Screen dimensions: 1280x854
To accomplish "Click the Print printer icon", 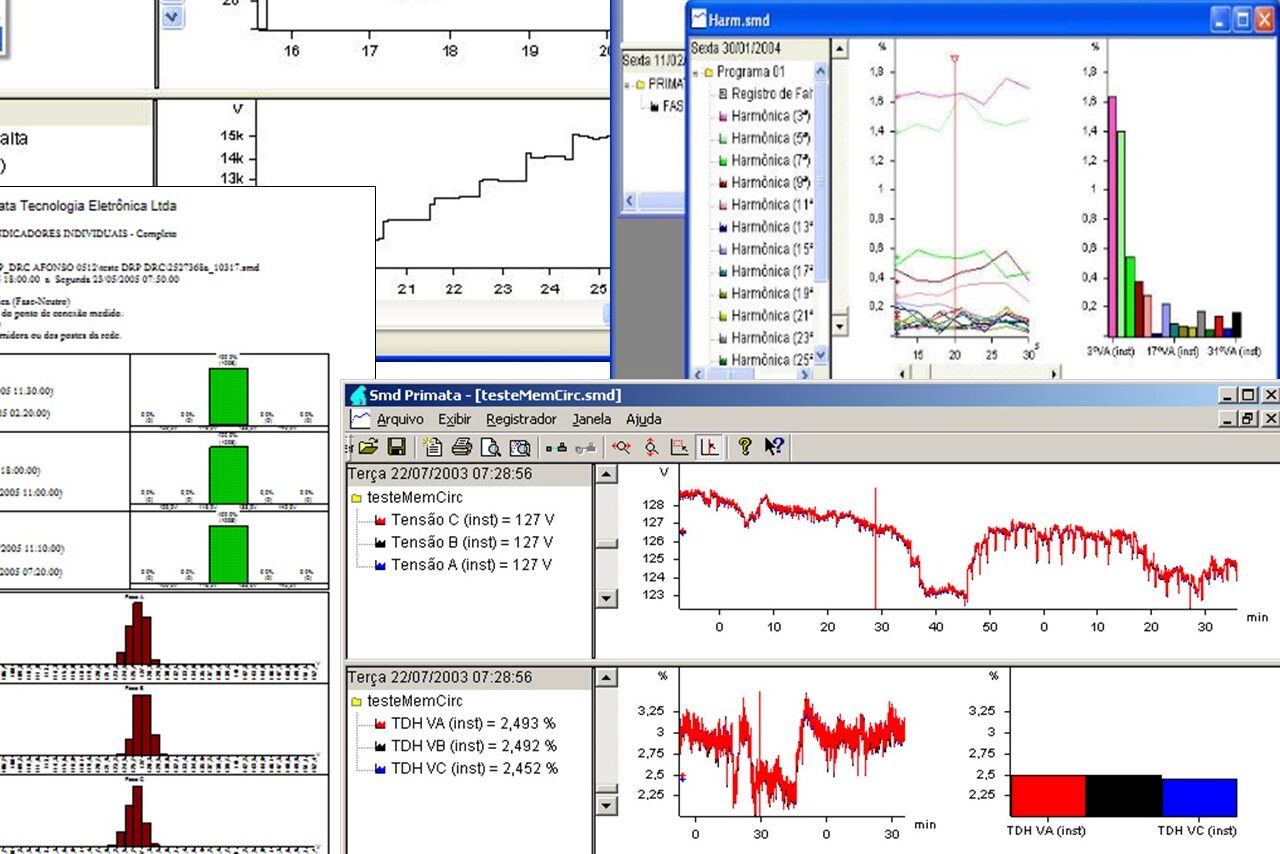I will 461,447.
